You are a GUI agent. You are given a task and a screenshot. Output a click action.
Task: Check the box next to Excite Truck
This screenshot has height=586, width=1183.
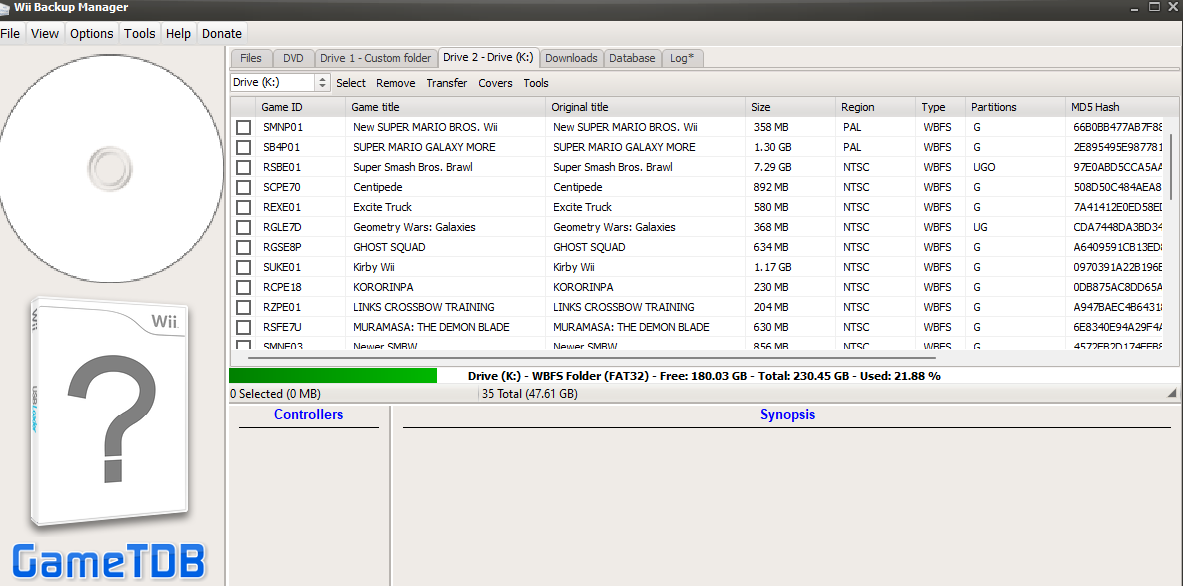pyautogui.click(x=243, y=207)
